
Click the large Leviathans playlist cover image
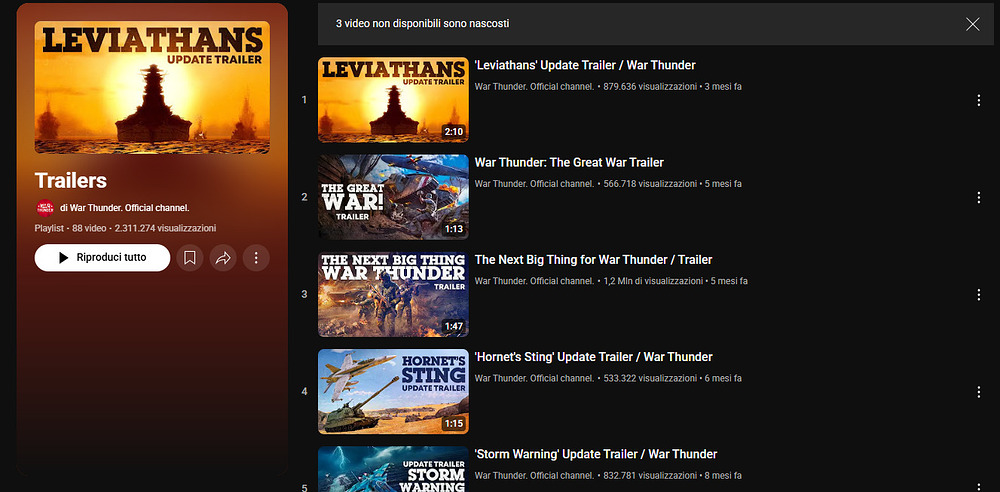152,87
